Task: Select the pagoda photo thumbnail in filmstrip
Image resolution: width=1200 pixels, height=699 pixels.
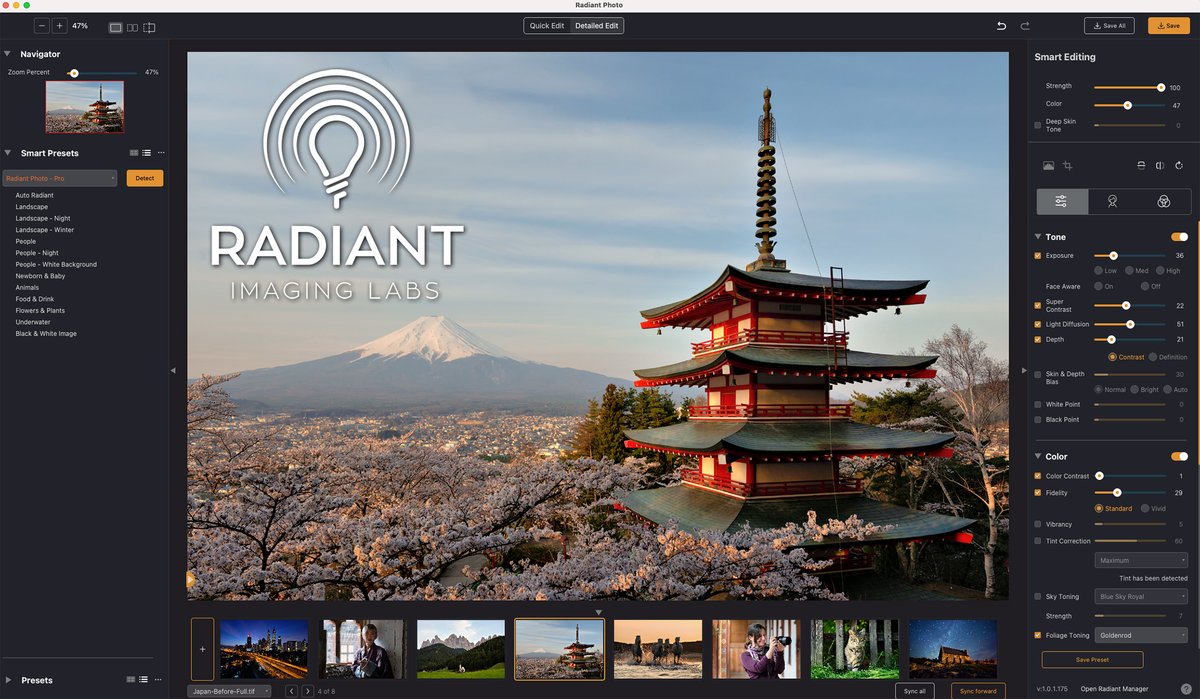Action: tap(559, 648)
